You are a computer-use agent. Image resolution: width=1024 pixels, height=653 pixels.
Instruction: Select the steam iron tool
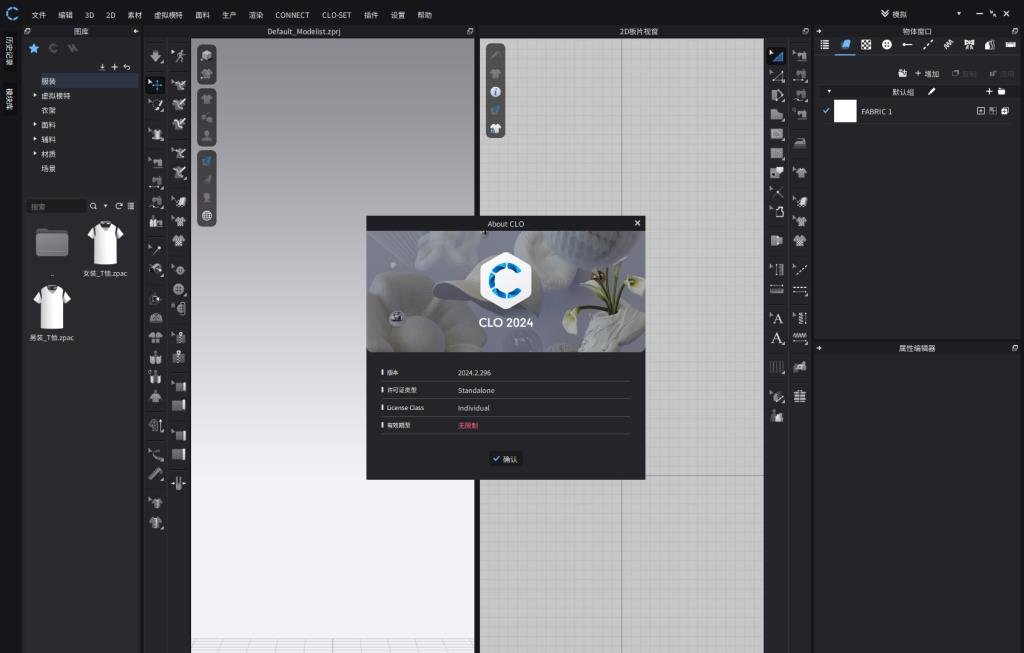click(800, 143)
